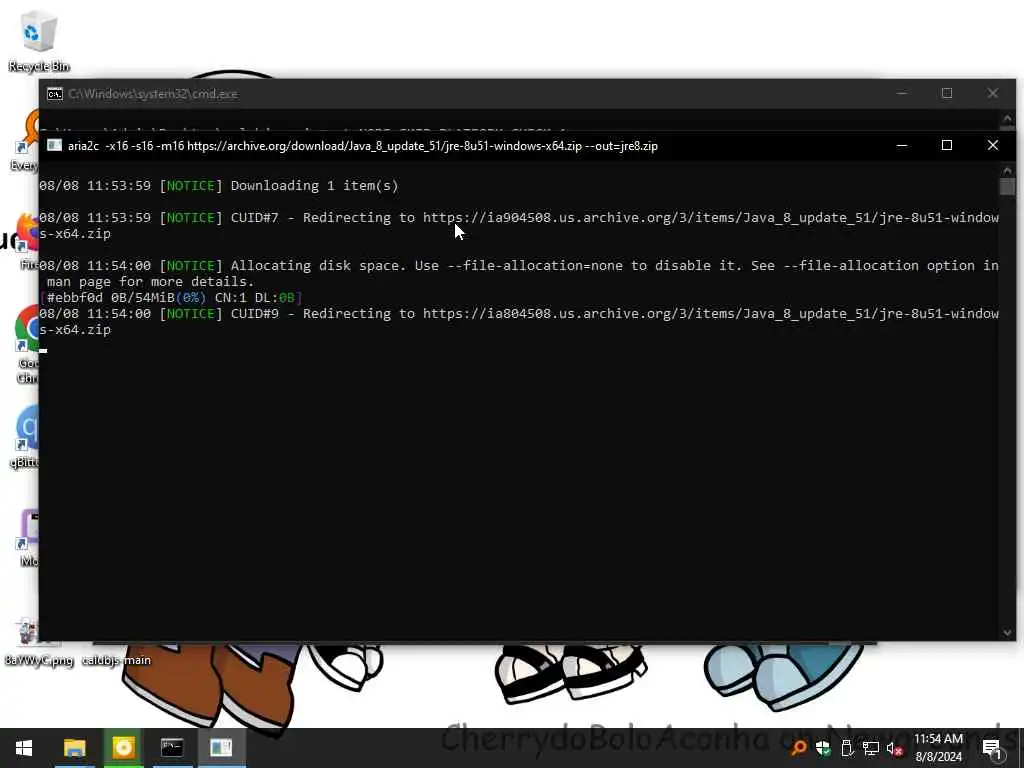Close the background cmd.exe window
This screenshot has height=768, width=1024.
point(993,93)
